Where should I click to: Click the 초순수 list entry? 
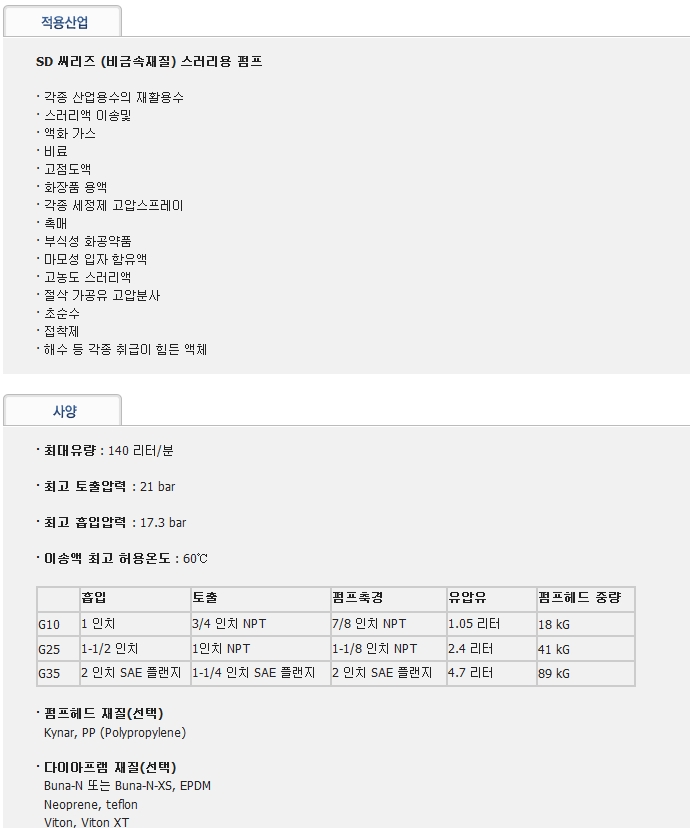coord(62,313)
